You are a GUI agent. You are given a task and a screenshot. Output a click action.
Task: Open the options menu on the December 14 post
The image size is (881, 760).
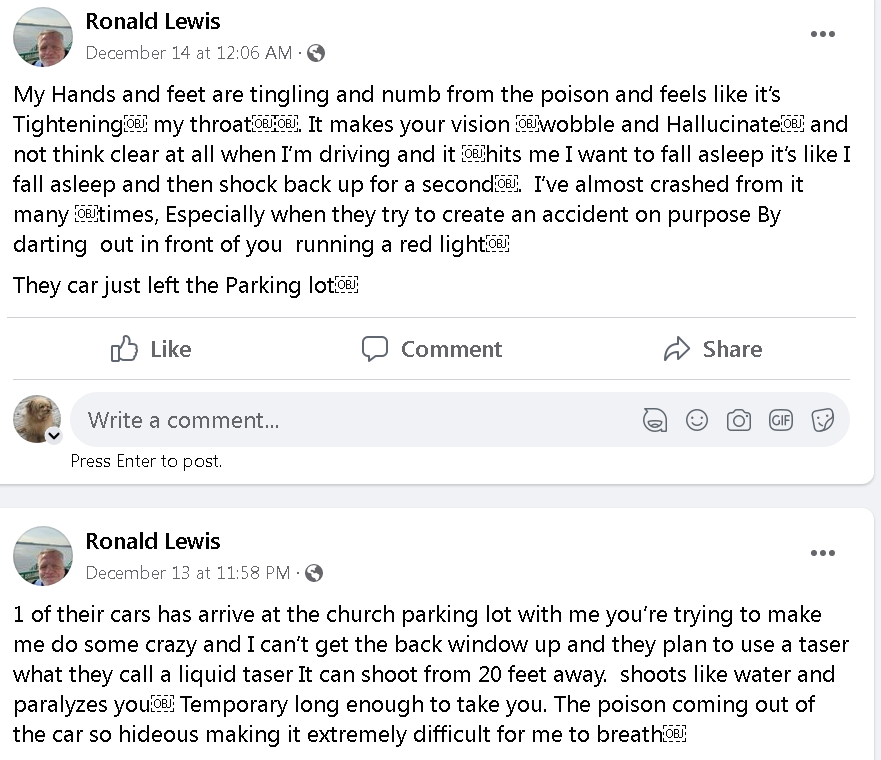coord(823,34)
